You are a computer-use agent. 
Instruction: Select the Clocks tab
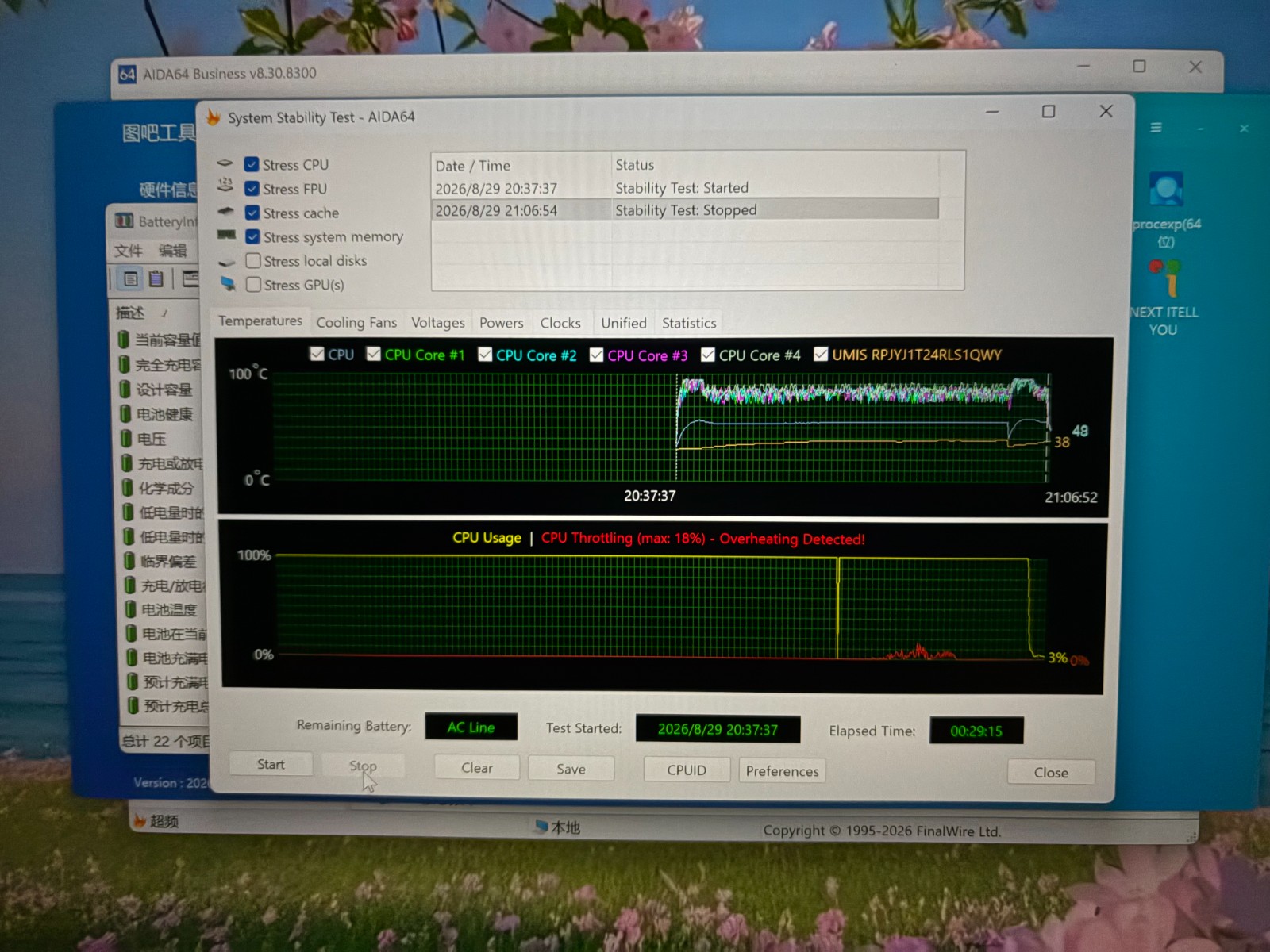click(x=560, y=323)
